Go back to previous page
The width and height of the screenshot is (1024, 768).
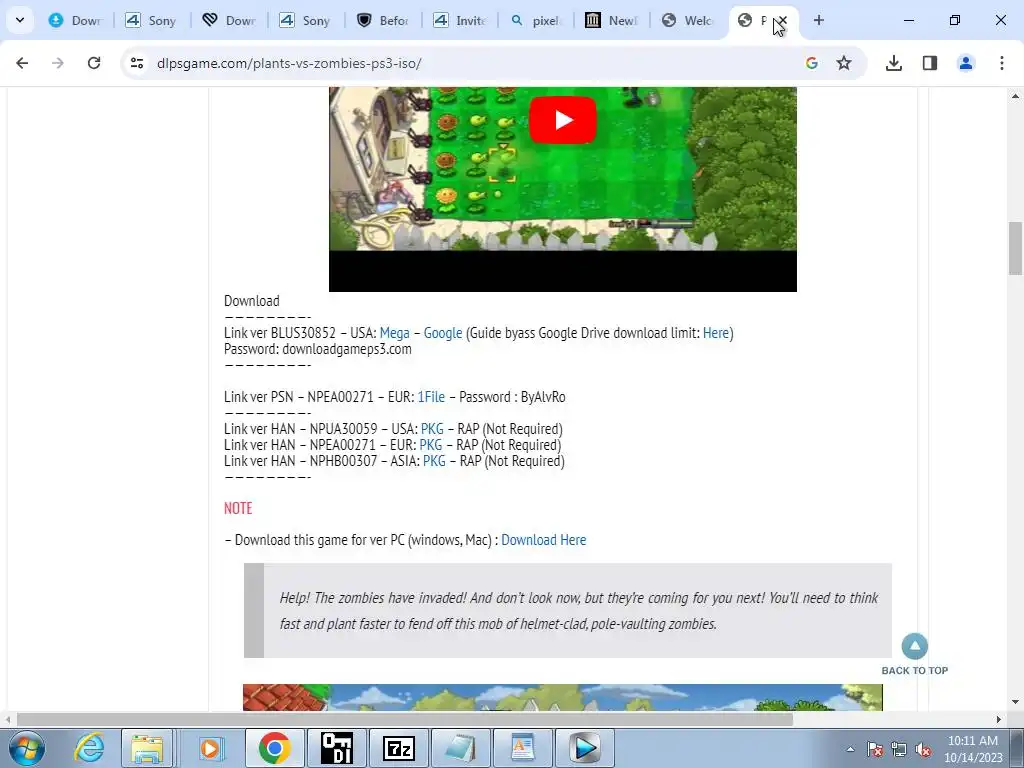[22, 63]
